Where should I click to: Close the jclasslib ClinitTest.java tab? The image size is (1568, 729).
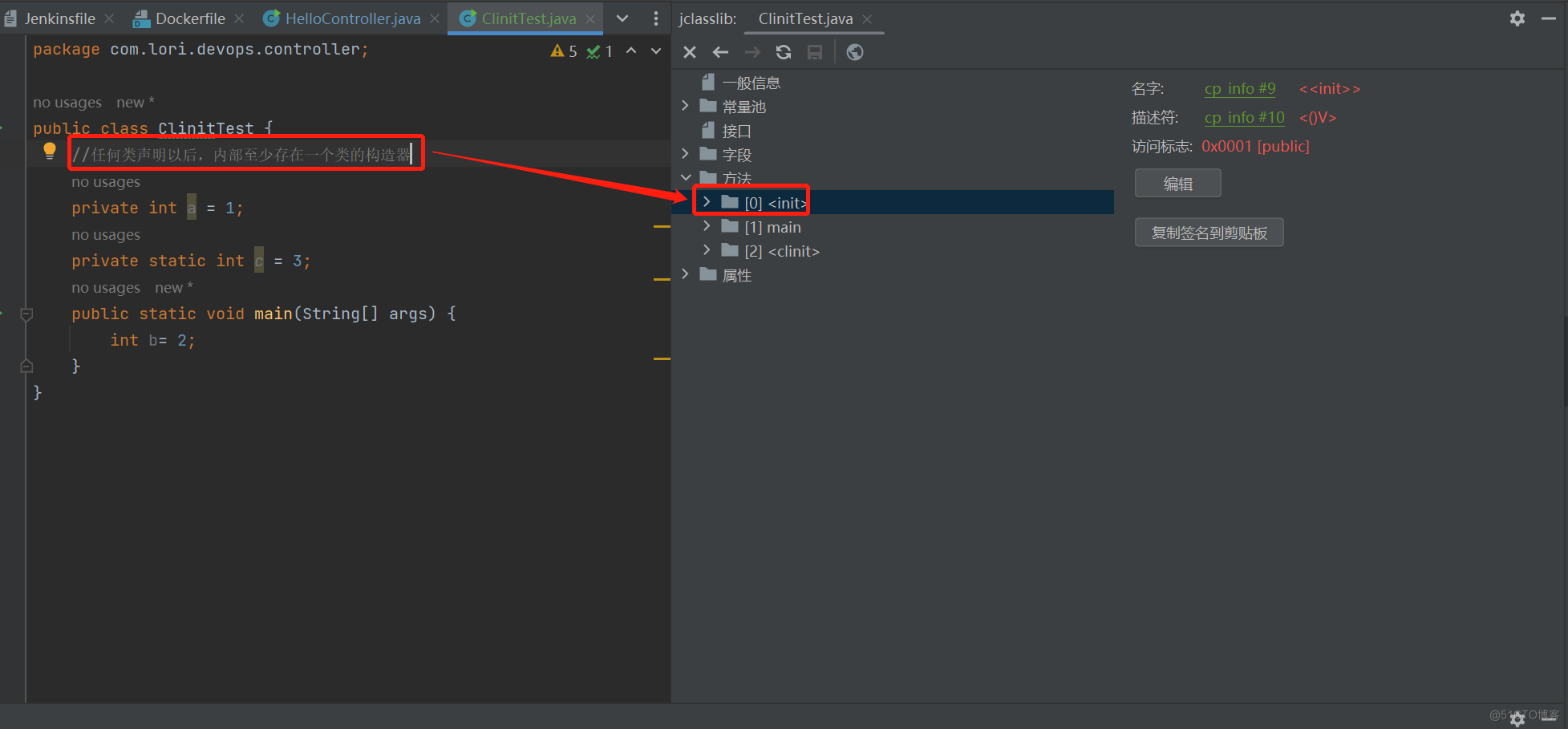coord(867,18)
